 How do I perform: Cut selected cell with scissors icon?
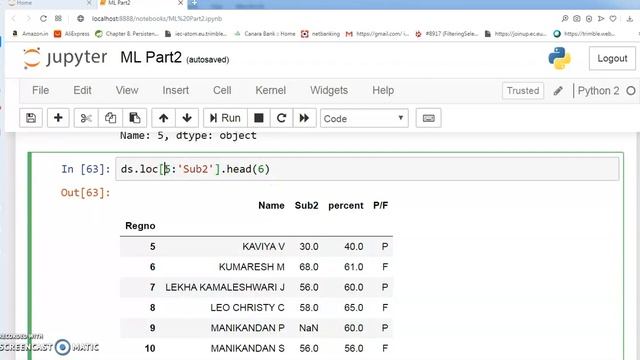(86, 118)
